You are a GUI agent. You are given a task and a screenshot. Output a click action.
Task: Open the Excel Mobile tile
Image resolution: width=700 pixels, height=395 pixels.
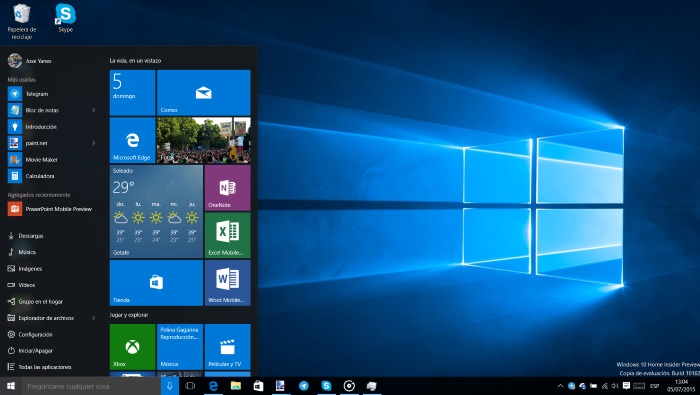pos(228,235)
